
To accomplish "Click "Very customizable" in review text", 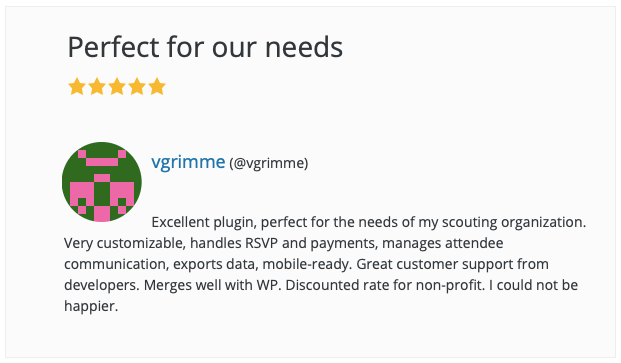I will (x=125, y=243).
